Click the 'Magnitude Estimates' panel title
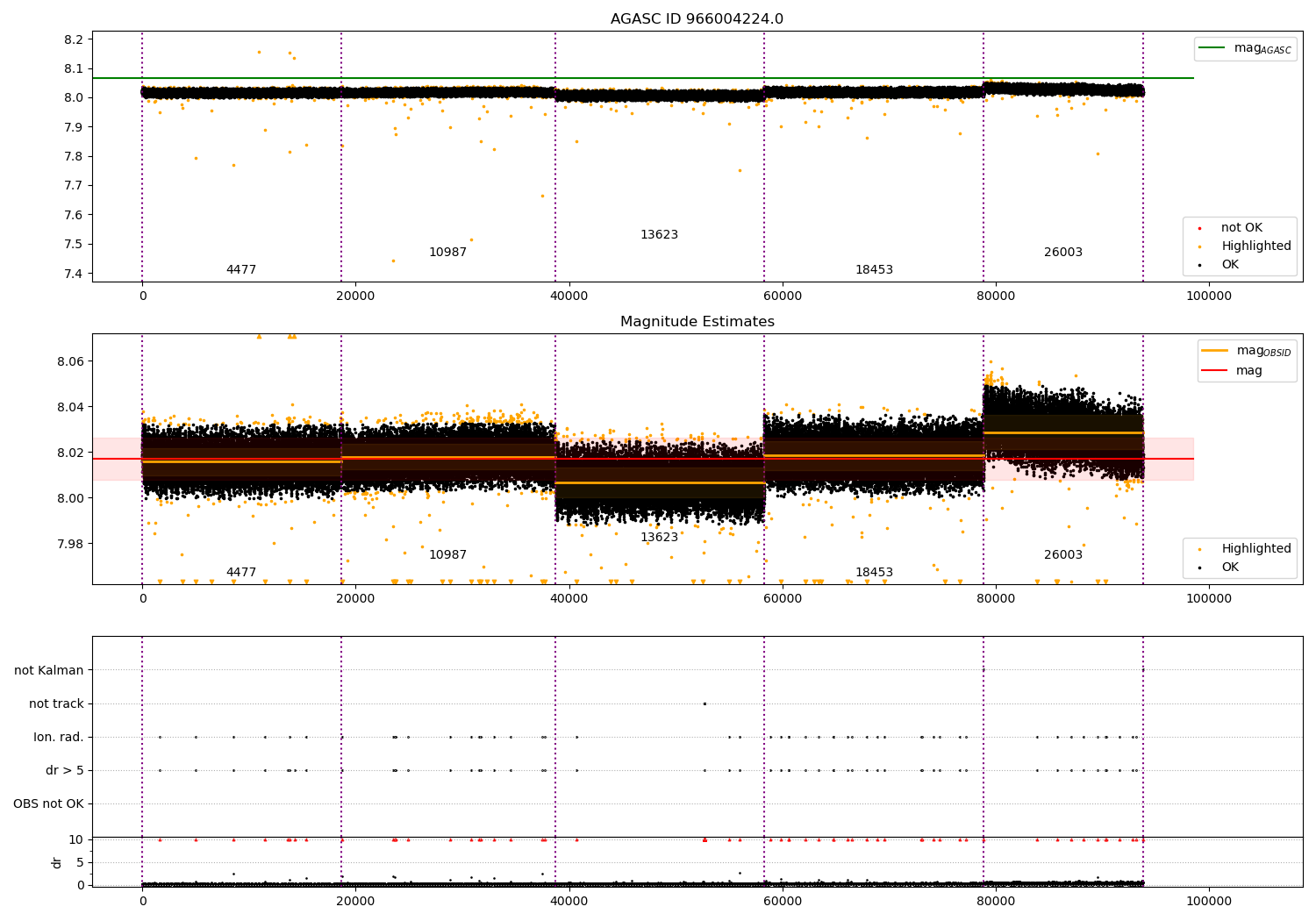 pyautogui.click(x=697, y=322)
